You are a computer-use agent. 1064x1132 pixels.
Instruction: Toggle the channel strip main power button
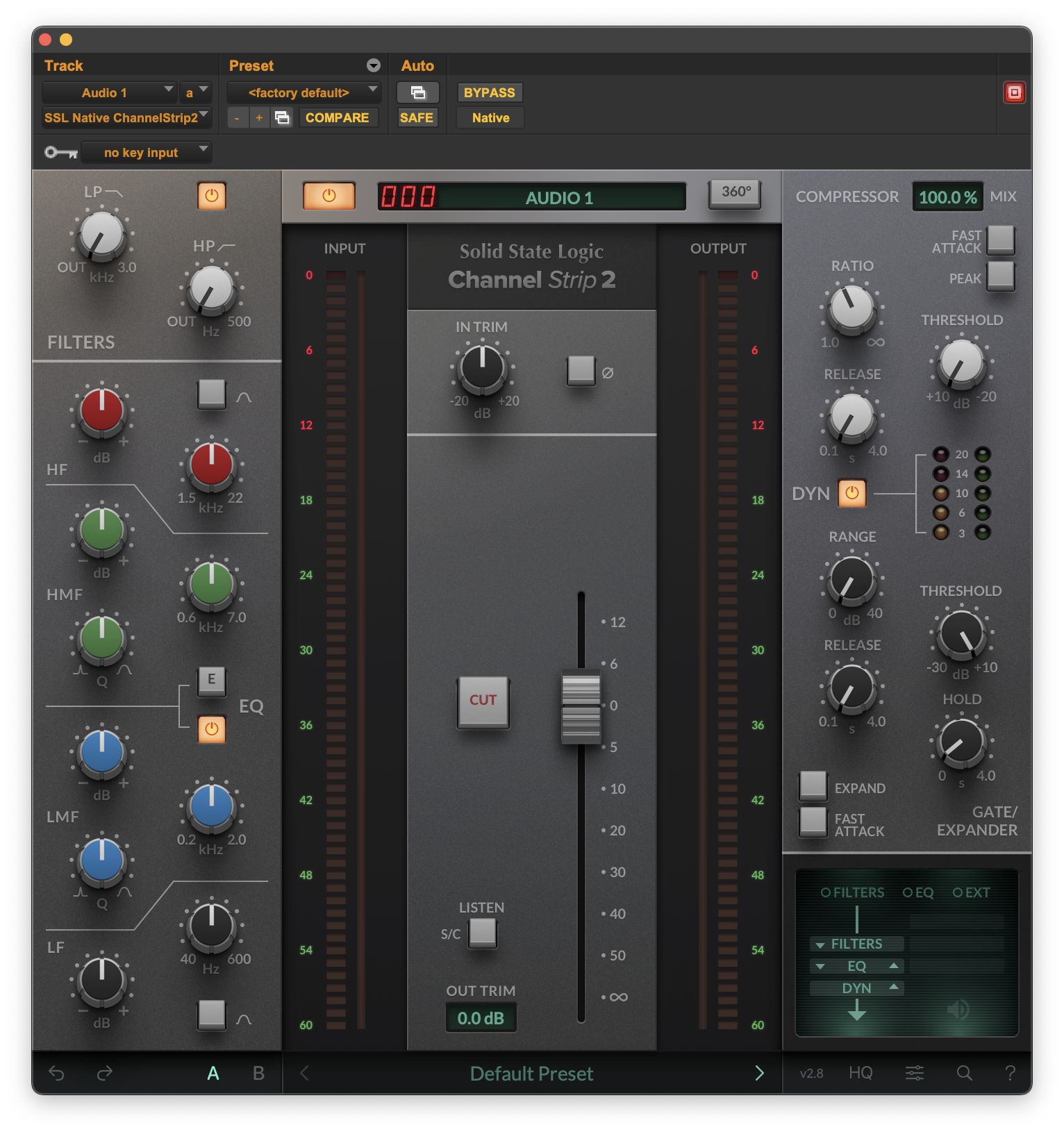point(329,196)
